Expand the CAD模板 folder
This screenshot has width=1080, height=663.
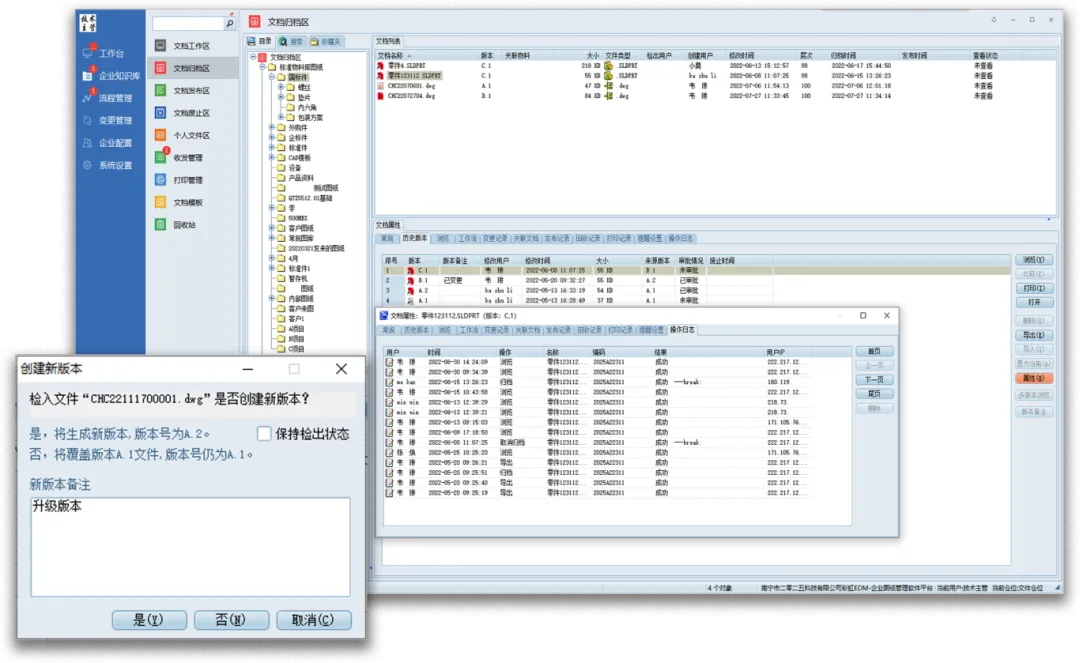click(x=272, y=158)
